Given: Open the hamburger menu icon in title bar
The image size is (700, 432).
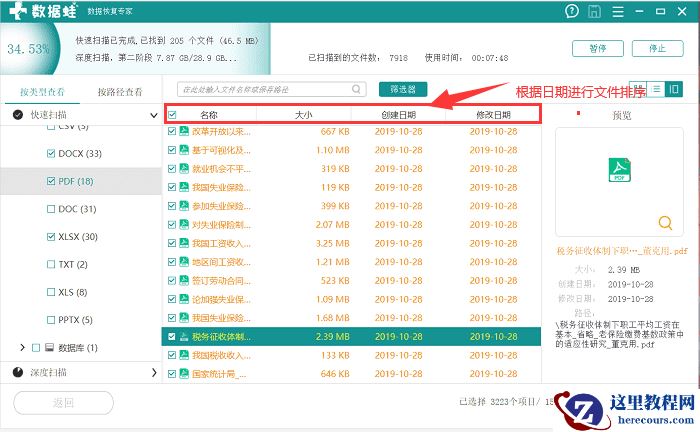Looking at the screenshot, I should (x=618, y=11).
